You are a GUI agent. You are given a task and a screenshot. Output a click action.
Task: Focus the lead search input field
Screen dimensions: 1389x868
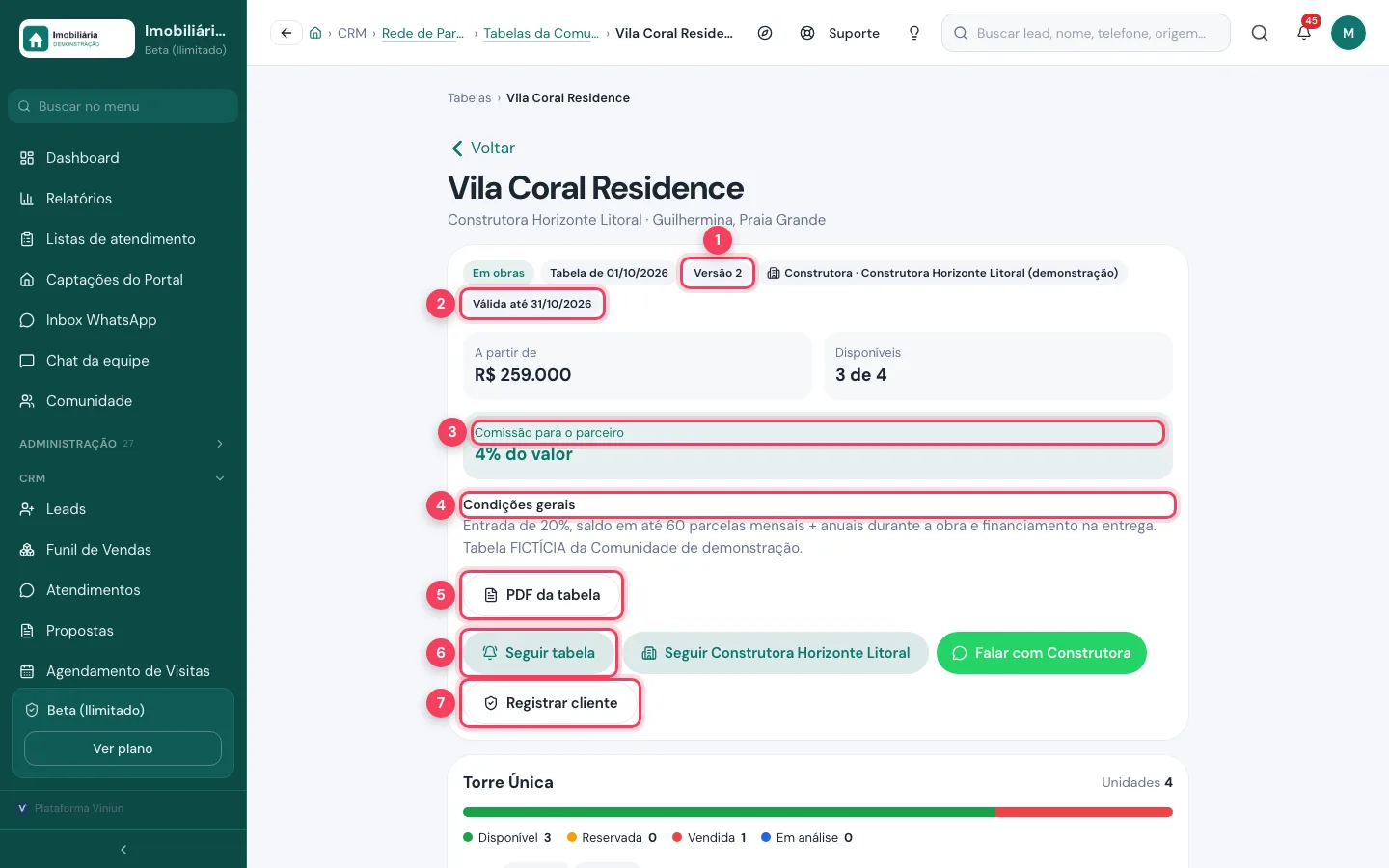[1086, 33]
